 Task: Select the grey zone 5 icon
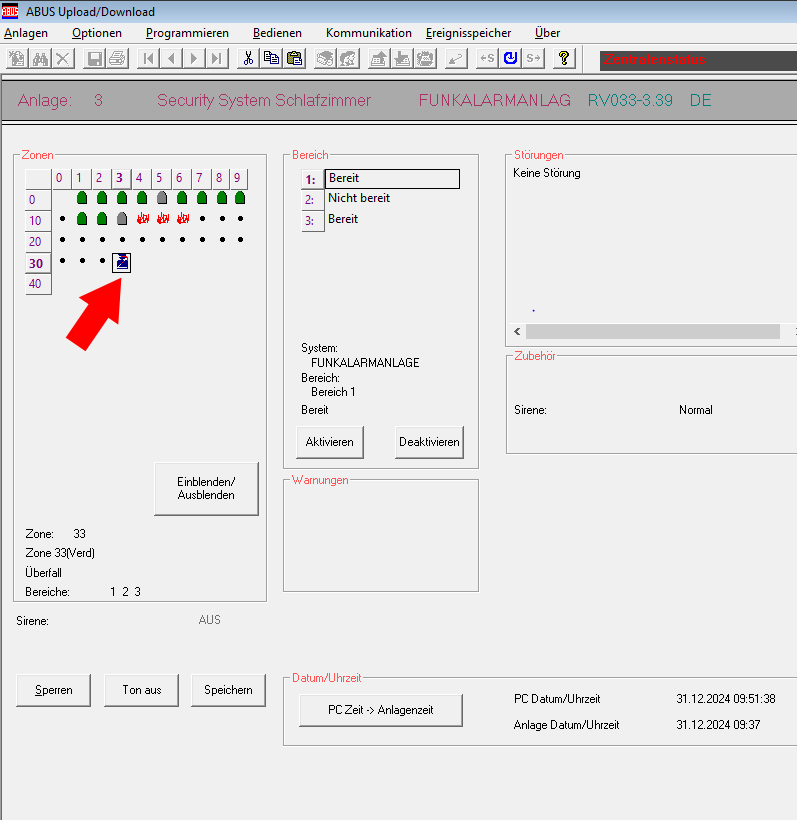click(161, 198)
